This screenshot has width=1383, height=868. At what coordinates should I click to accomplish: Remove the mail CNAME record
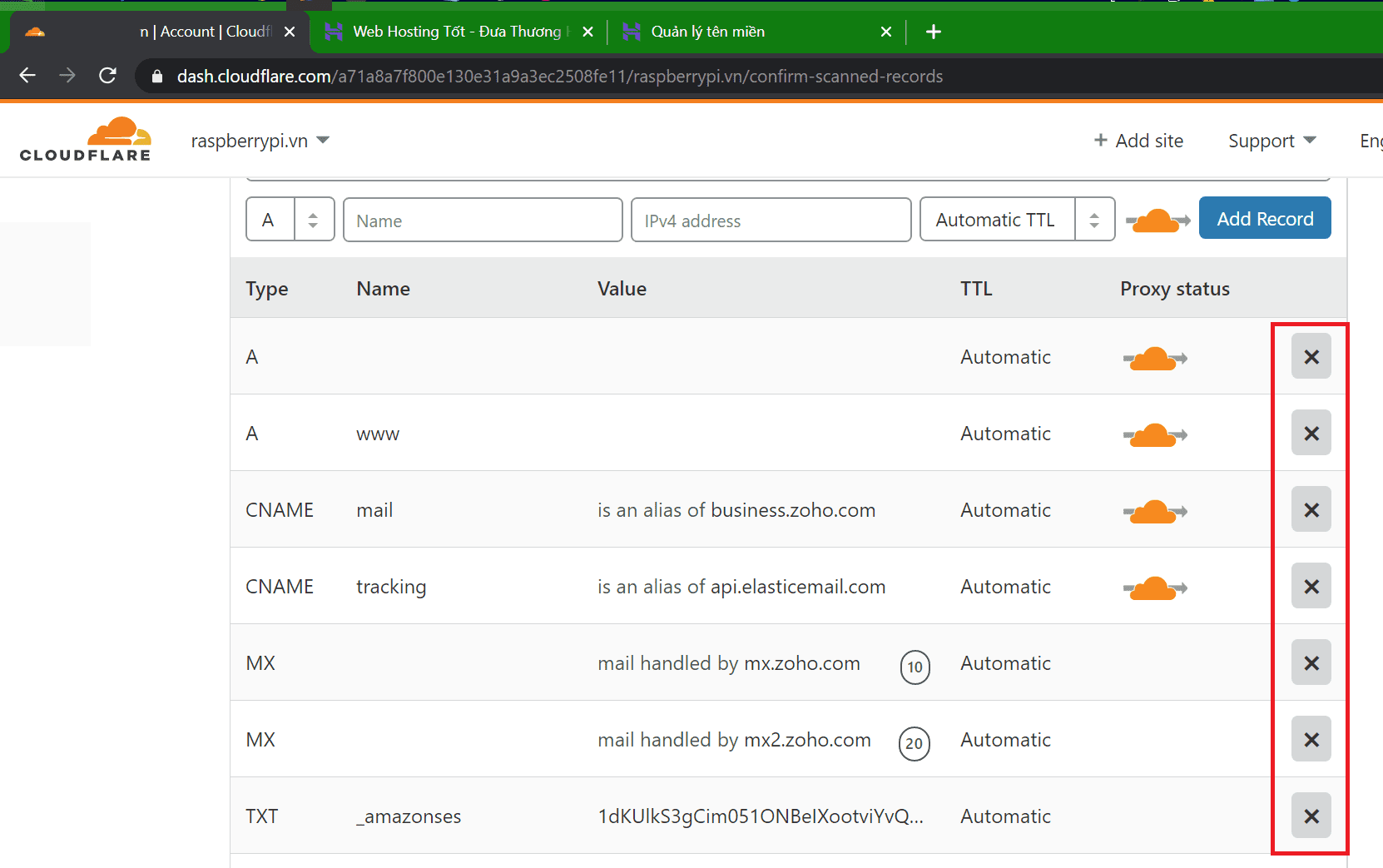(x=1311, y=509)
